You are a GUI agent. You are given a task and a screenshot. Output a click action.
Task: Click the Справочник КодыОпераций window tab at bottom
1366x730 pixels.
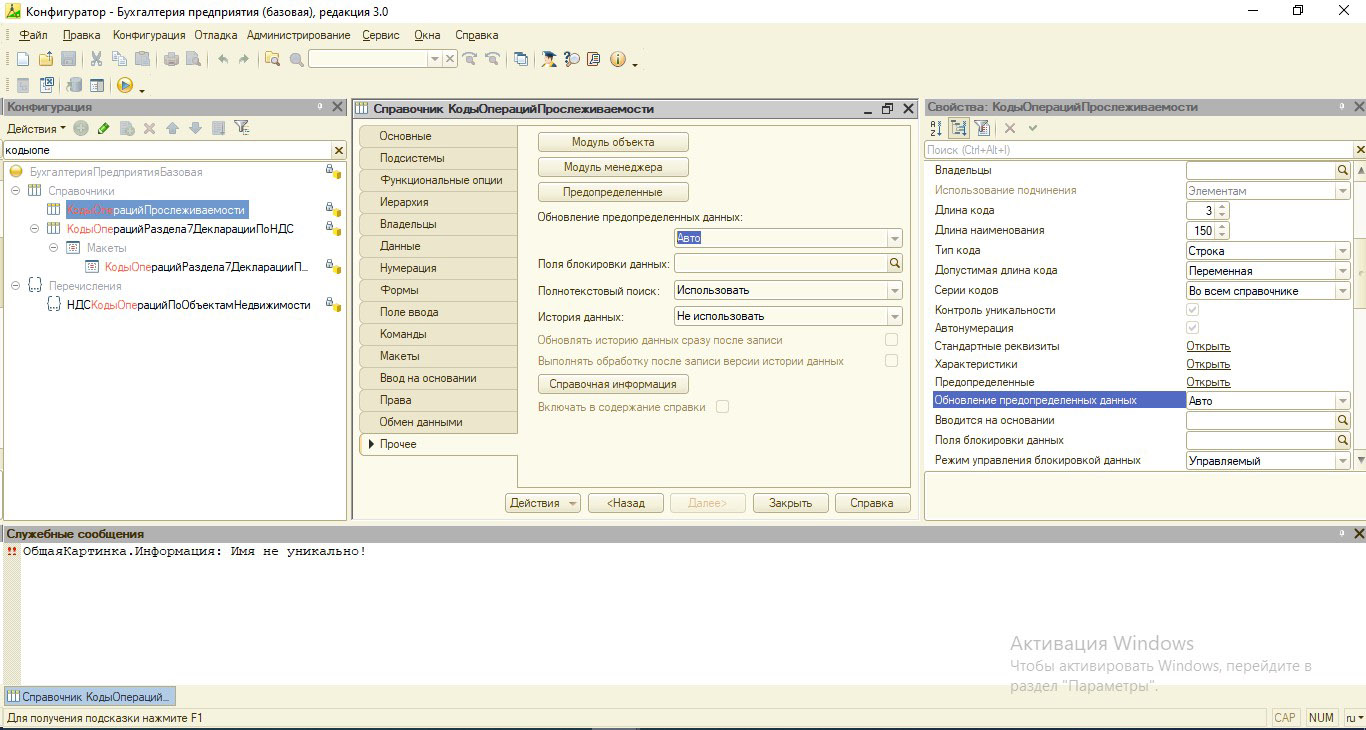(x=89, y=696)
